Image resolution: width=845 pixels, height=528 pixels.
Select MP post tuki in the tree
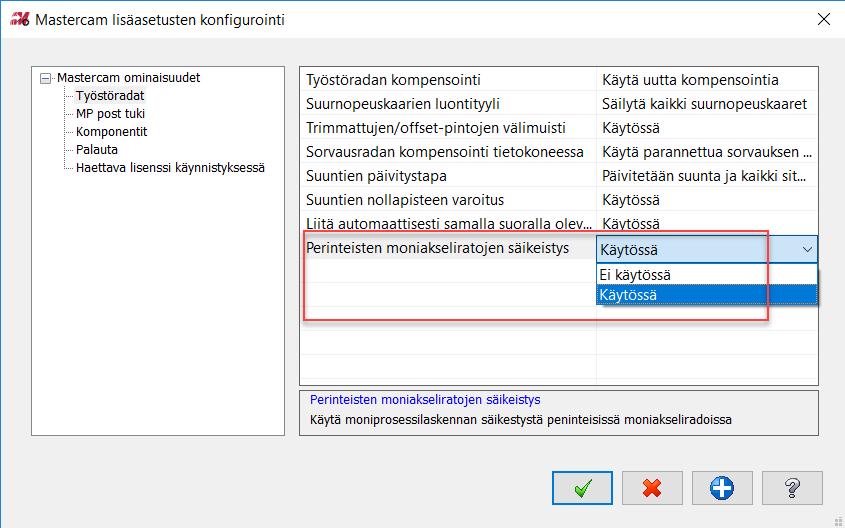[x=110, y=114]
